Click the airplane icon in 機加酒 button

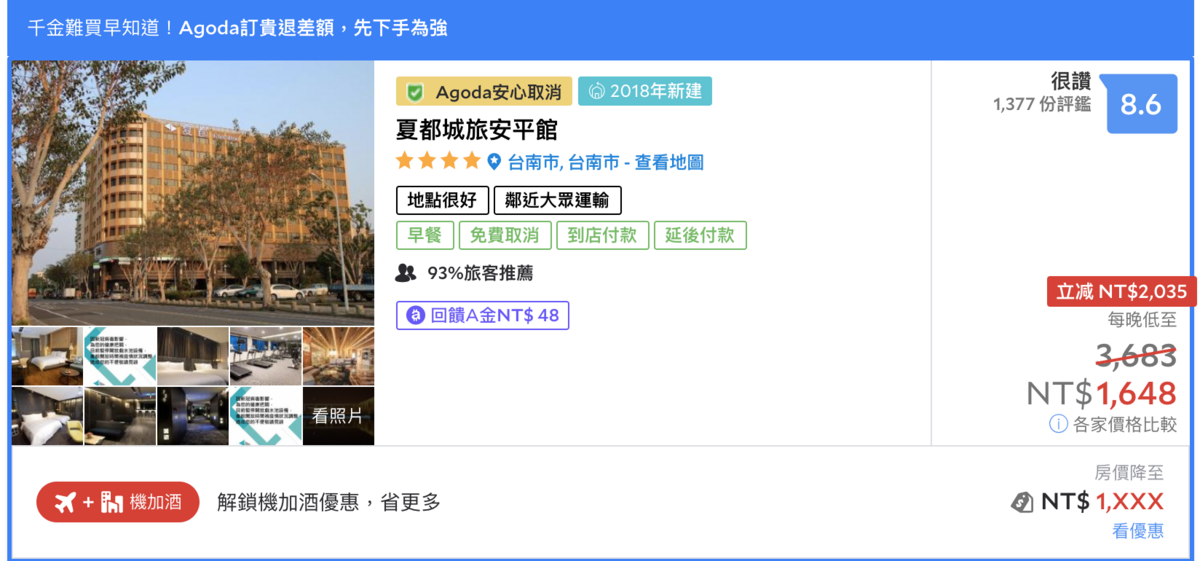pos(66,502)
